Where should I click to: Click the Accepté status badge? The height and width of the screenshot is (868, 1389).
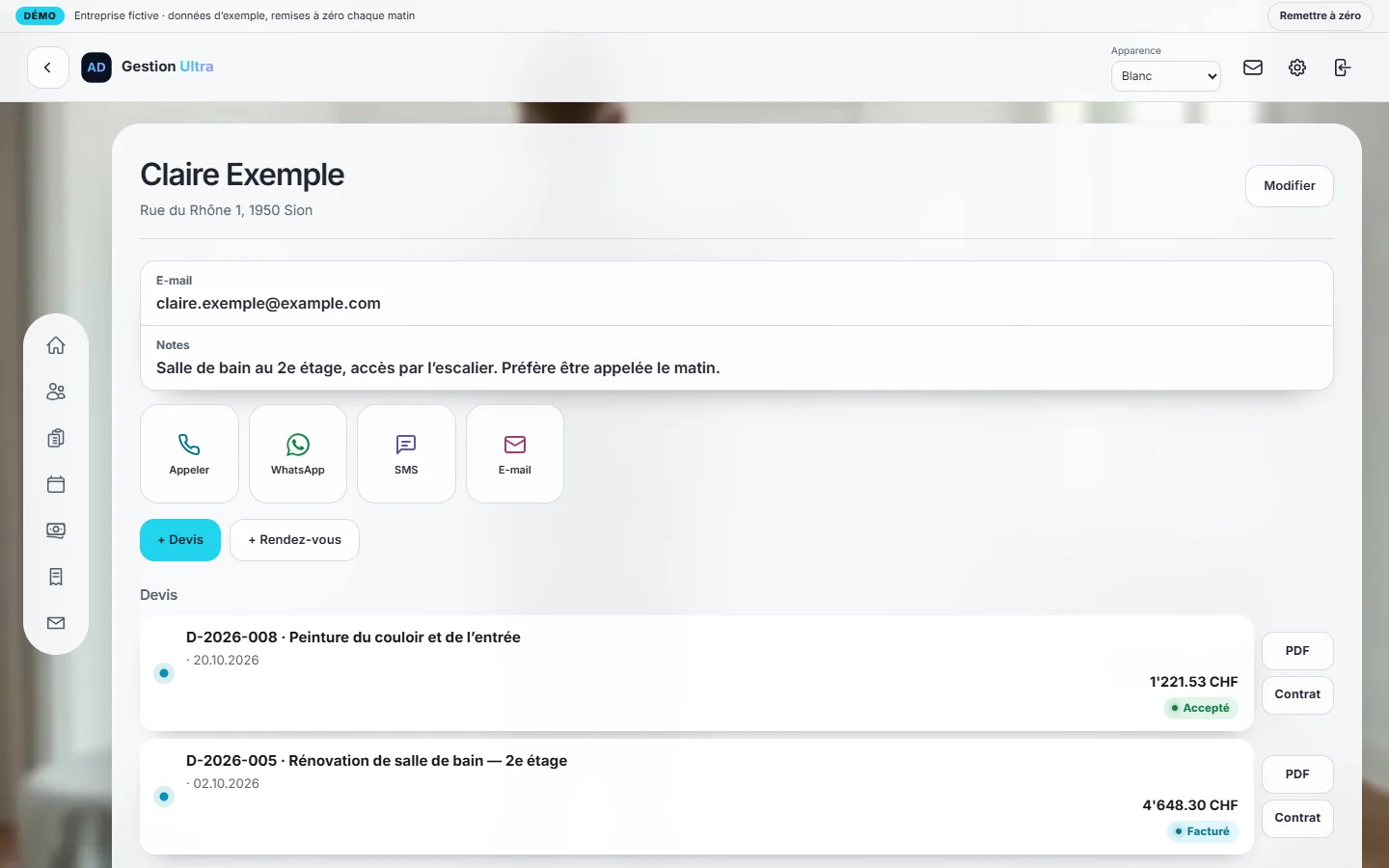[x=1200, y=708]
